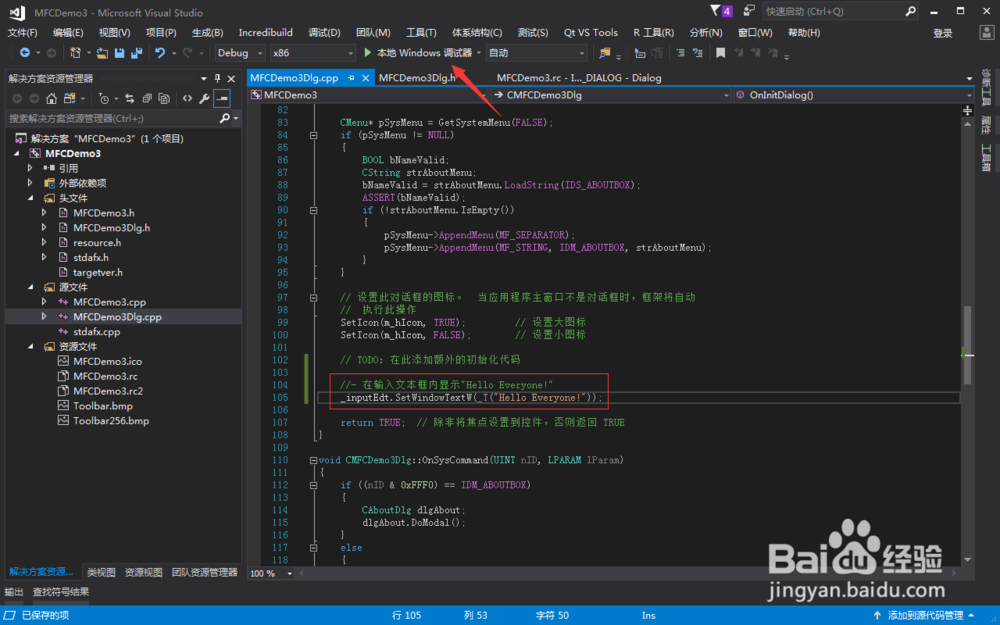
Task: Click the magnifier in Solution Explorer search
Action: (224, 118)
